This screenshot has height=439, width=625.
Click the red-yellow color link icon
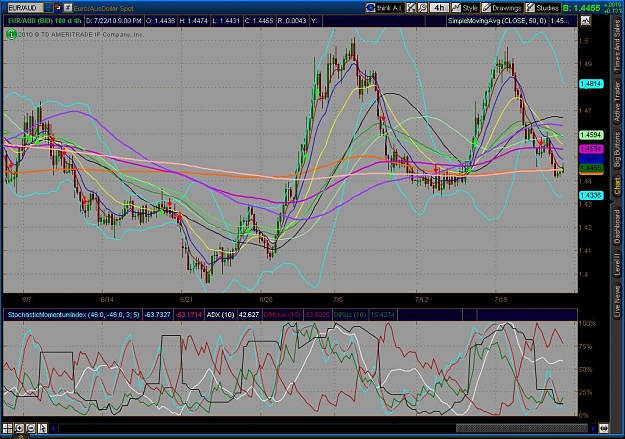(x=58, y=8)
